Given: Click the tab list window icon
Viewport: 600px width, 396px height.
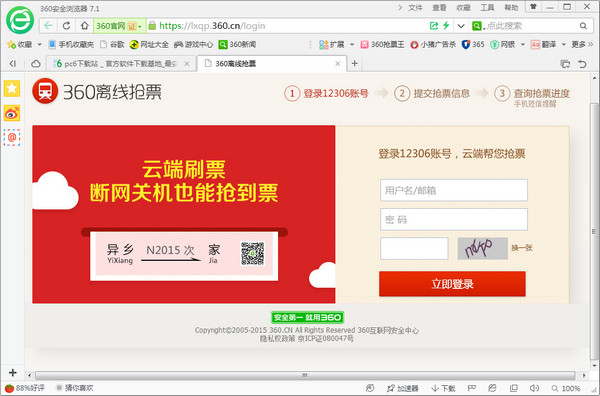Looking at the screenshot, I should pos(565,64).
